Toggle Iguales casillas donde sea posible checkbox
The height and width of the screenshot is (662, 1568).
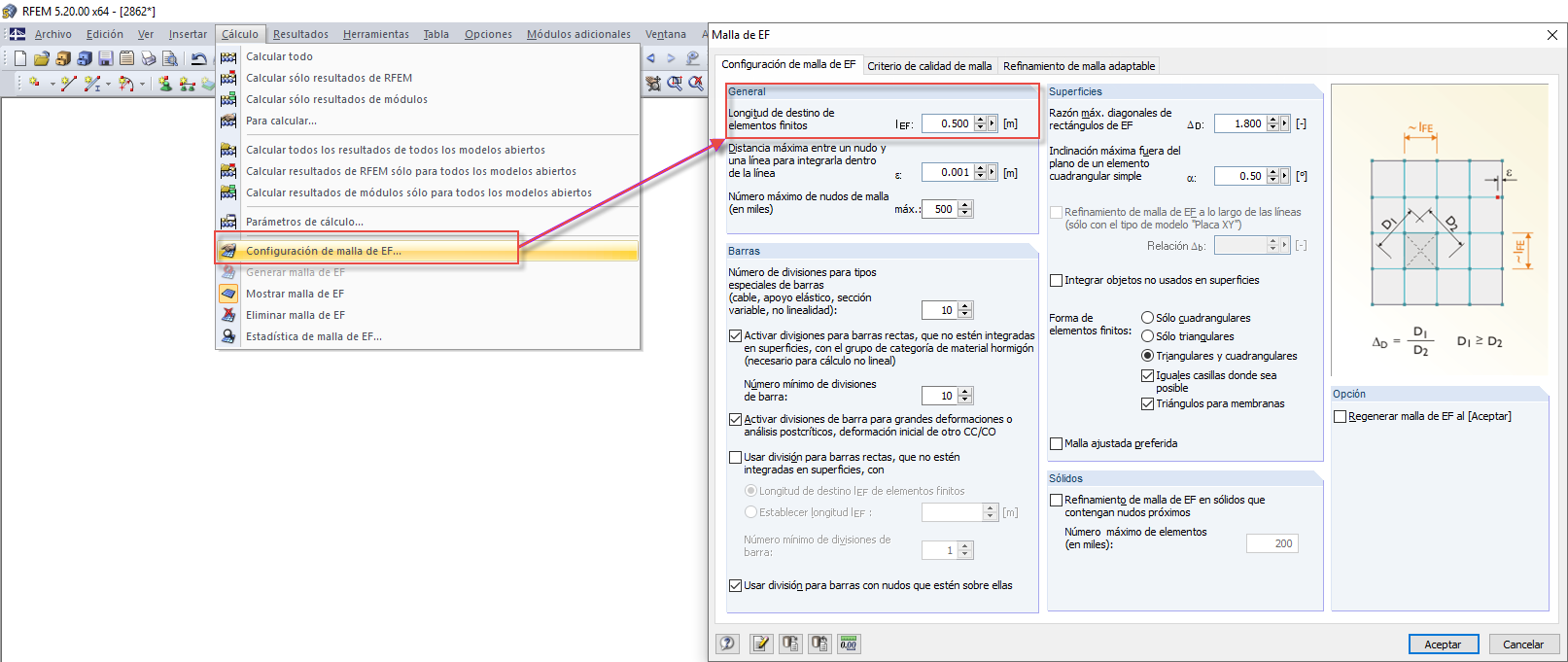coord(1148,375)
